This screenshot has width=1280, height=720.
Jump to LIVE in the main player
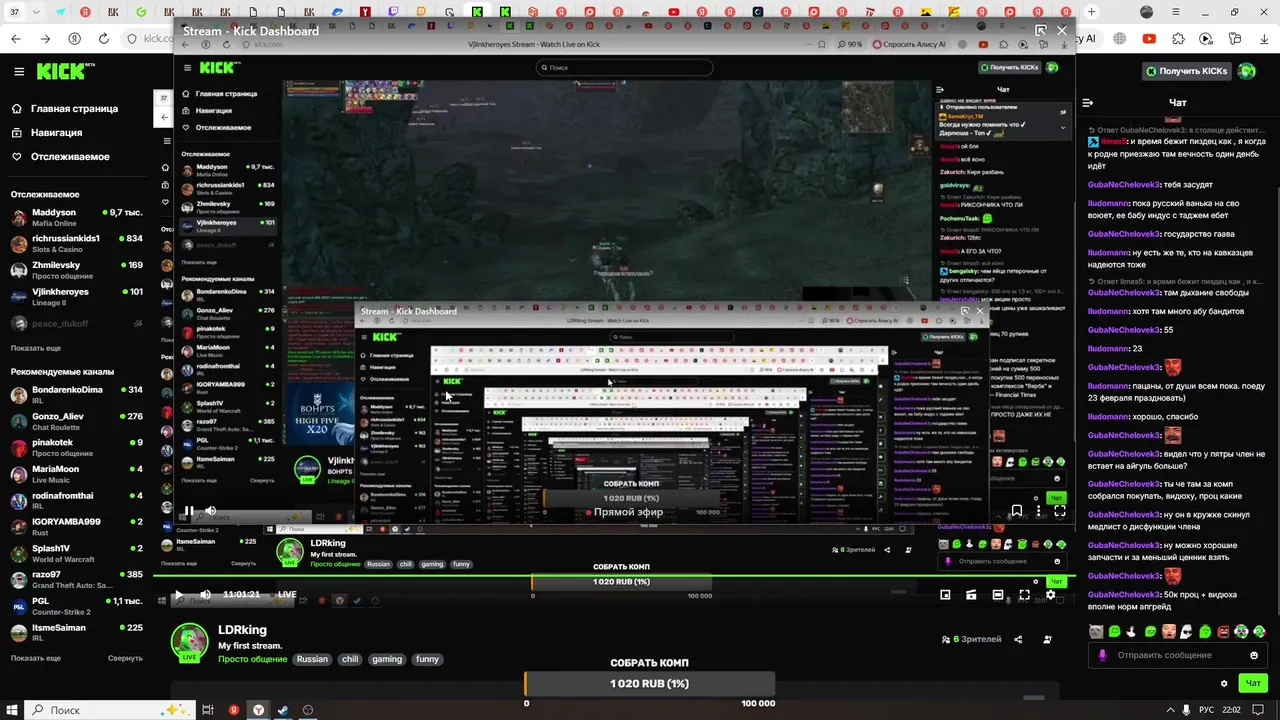[287, 594]
